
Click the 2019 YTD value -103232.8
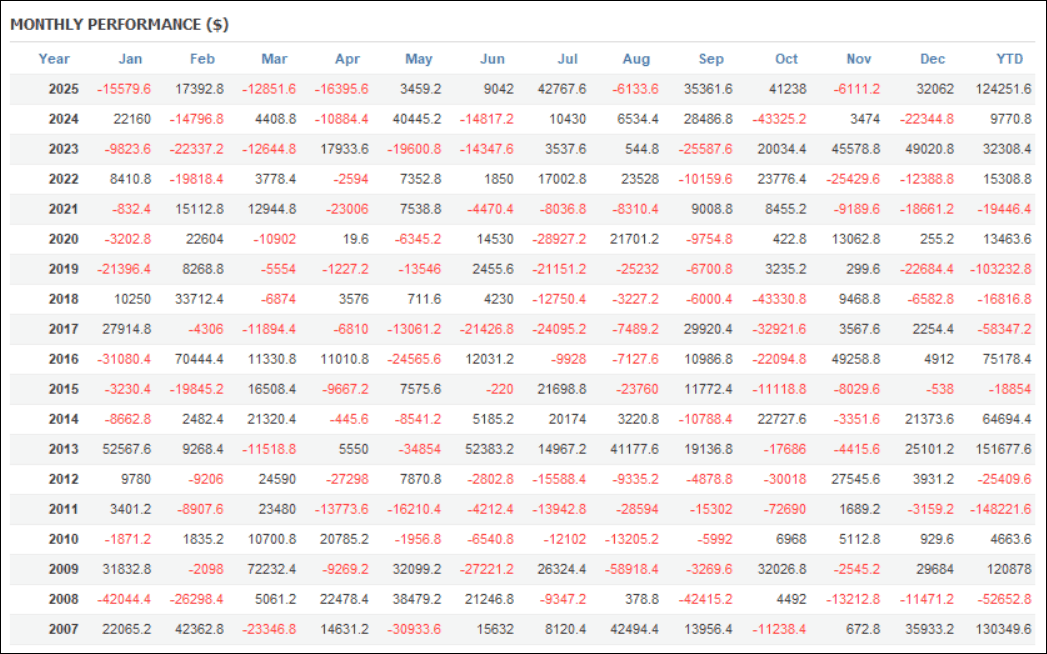coord(999,269)
